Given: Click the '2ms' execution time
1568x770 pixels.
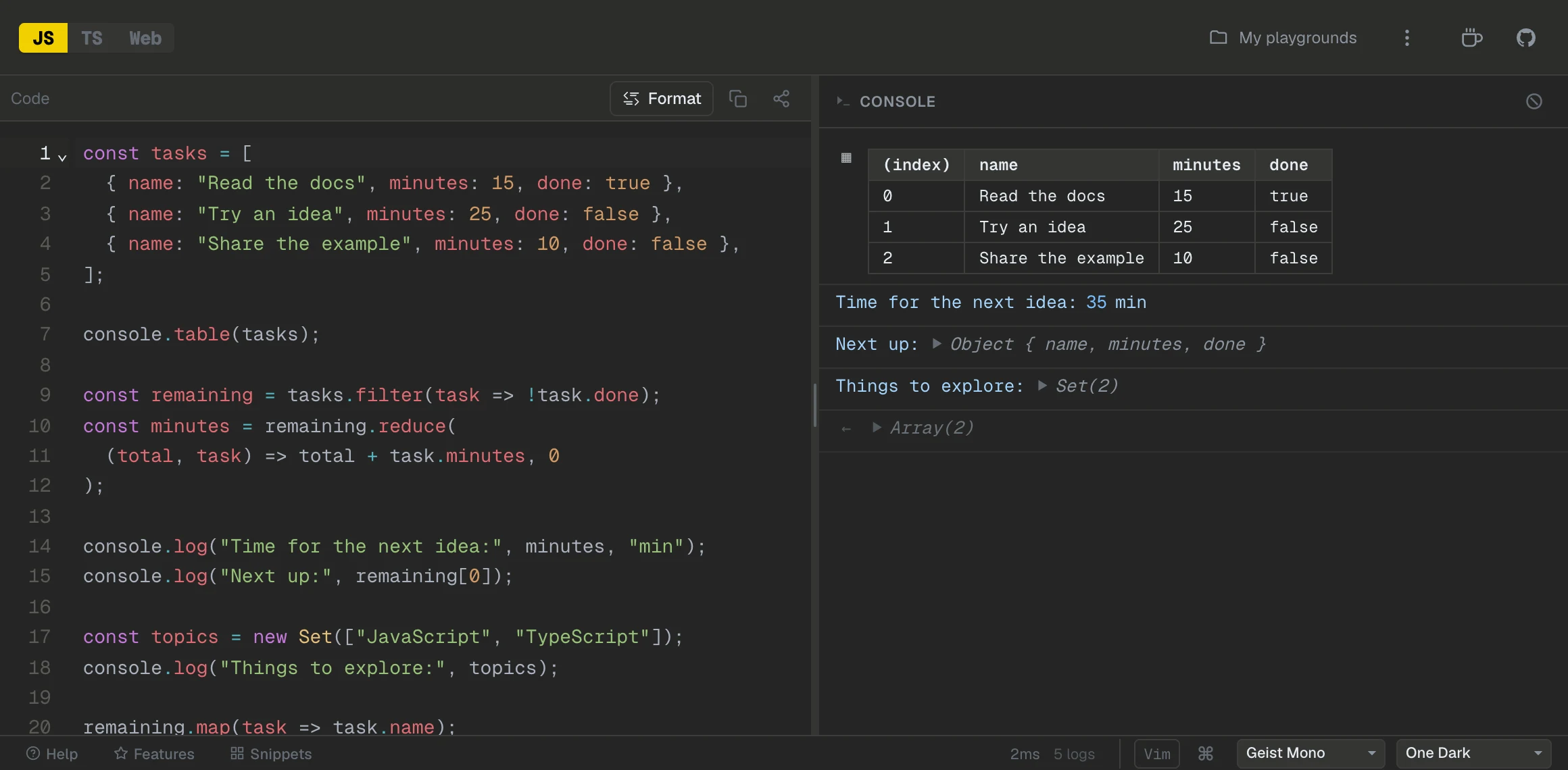Looking at the screenshot, I should (1025, 754).
